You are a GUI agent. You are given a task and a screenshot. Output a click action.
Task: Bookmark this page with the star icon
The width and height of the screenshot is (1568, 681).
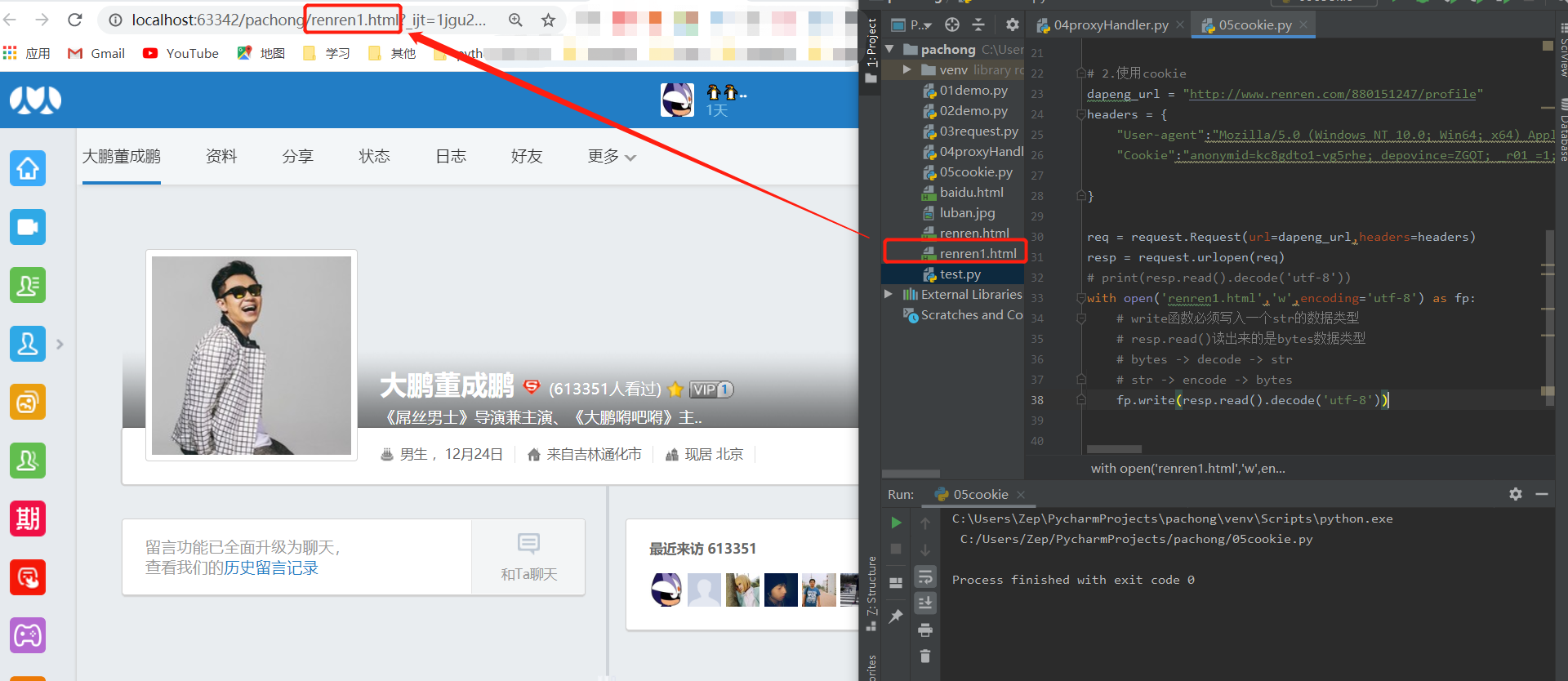point(548,20)
